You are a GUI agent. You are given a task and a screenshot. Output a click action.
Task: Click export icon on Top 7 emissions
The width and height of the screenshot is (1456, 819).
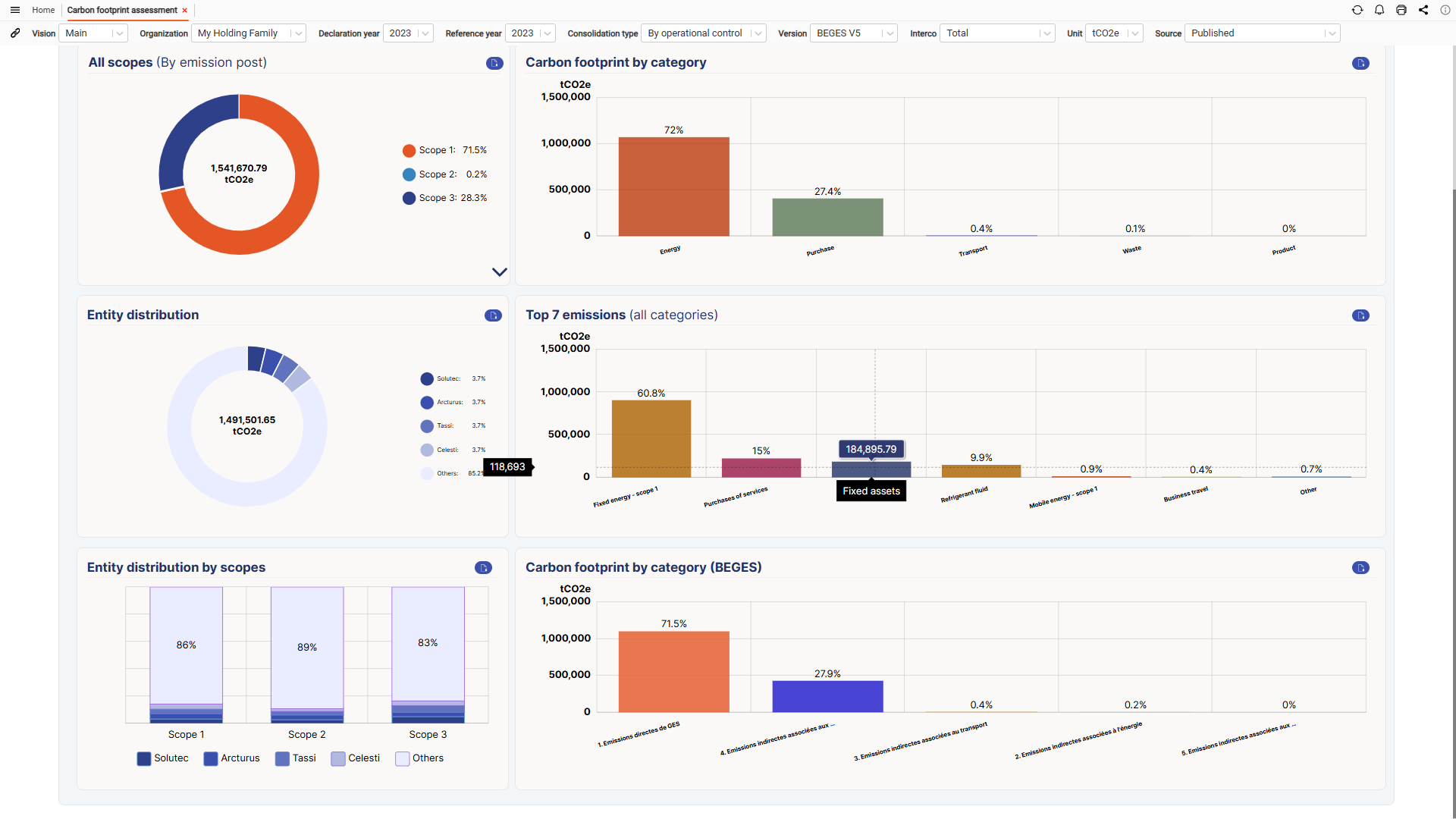point(1360,315)
